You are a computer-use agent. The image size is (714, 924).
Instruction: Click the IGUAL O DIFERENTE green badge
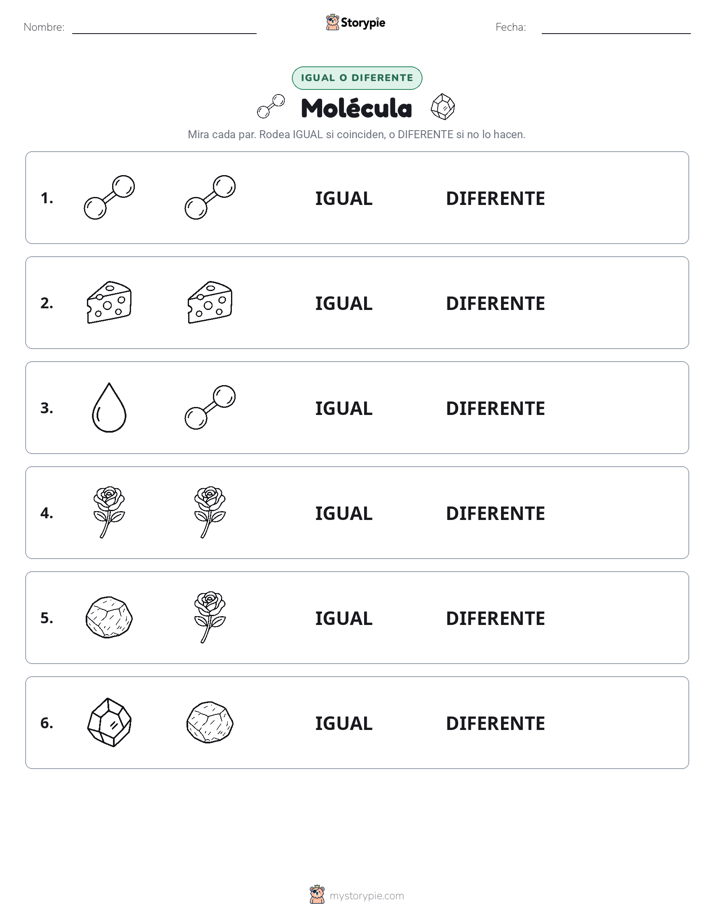pyautogui.click(x=357, y=78)
